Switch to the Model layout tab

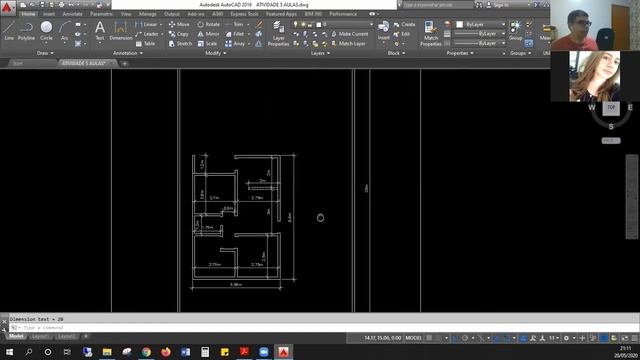point(16,336)
